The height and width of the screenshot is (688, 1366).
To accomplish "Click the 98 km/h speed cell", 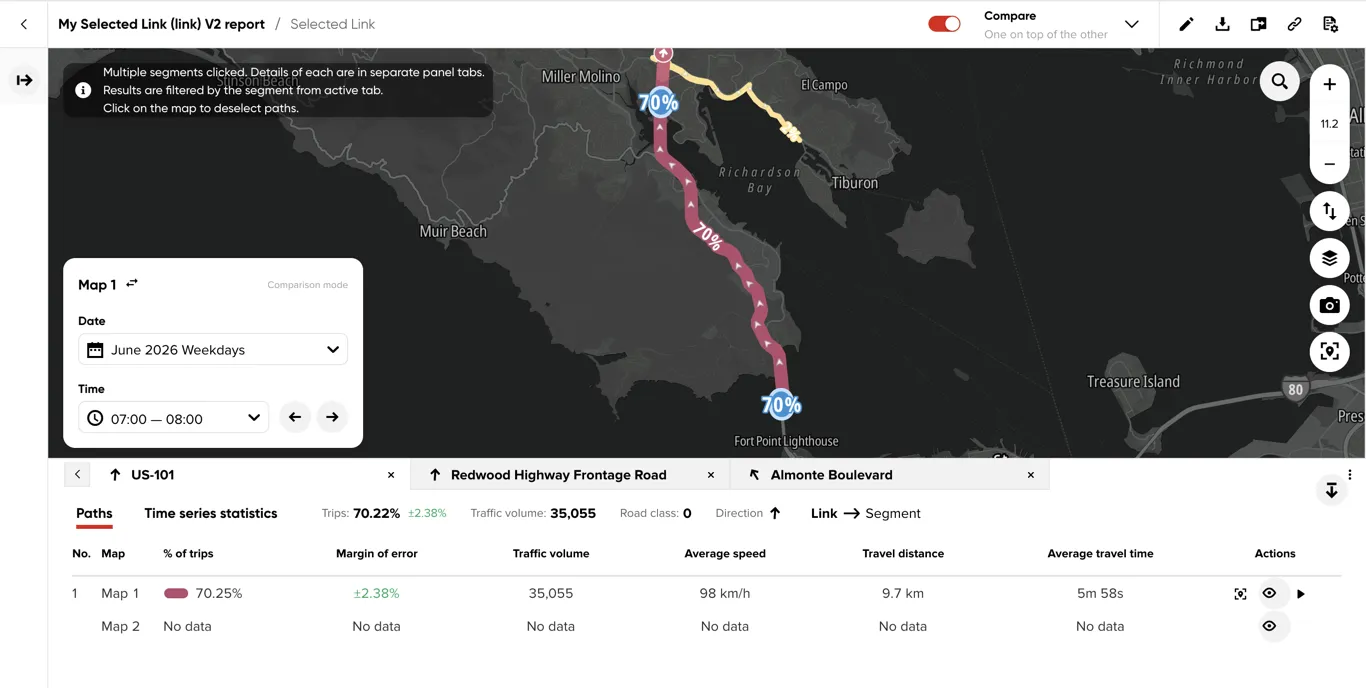I will coord(725,593).
